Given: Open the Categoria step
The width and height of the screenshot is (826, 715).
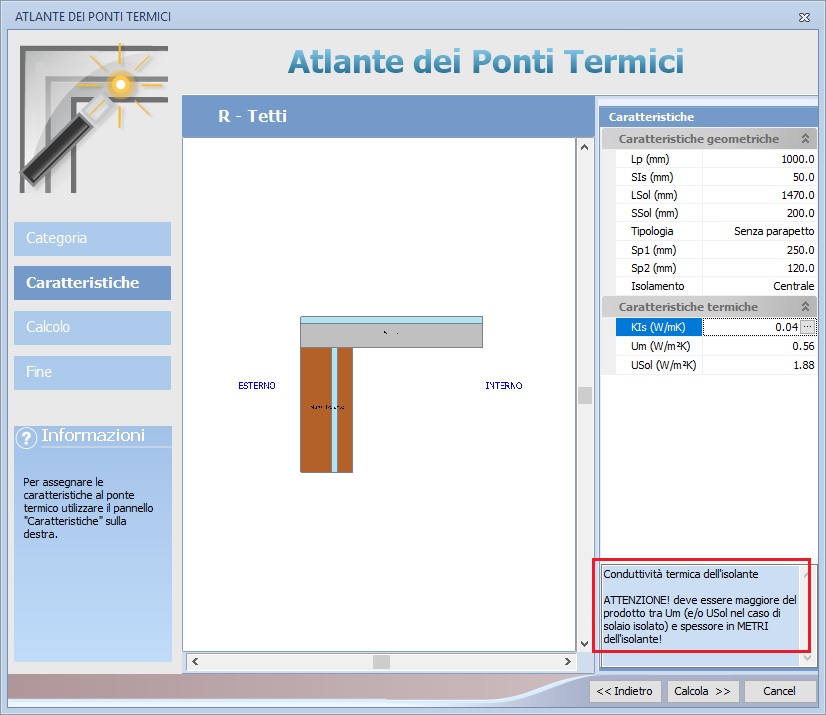Looking at the screenshot, I should pos(92,239).
